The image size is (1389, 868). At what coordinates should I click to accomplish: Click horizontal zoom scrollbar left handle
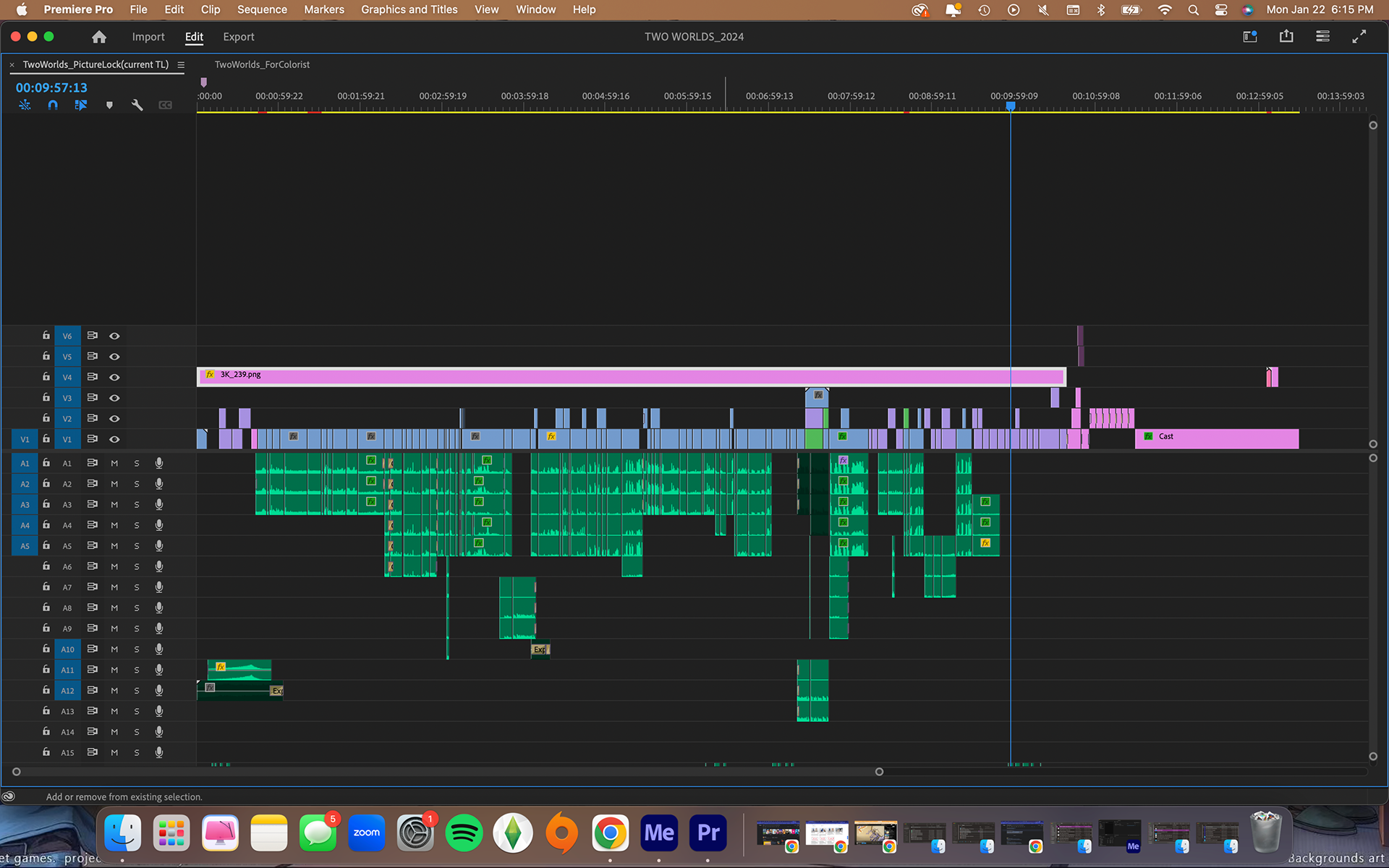pyautogui.click(x=17, y=772)
